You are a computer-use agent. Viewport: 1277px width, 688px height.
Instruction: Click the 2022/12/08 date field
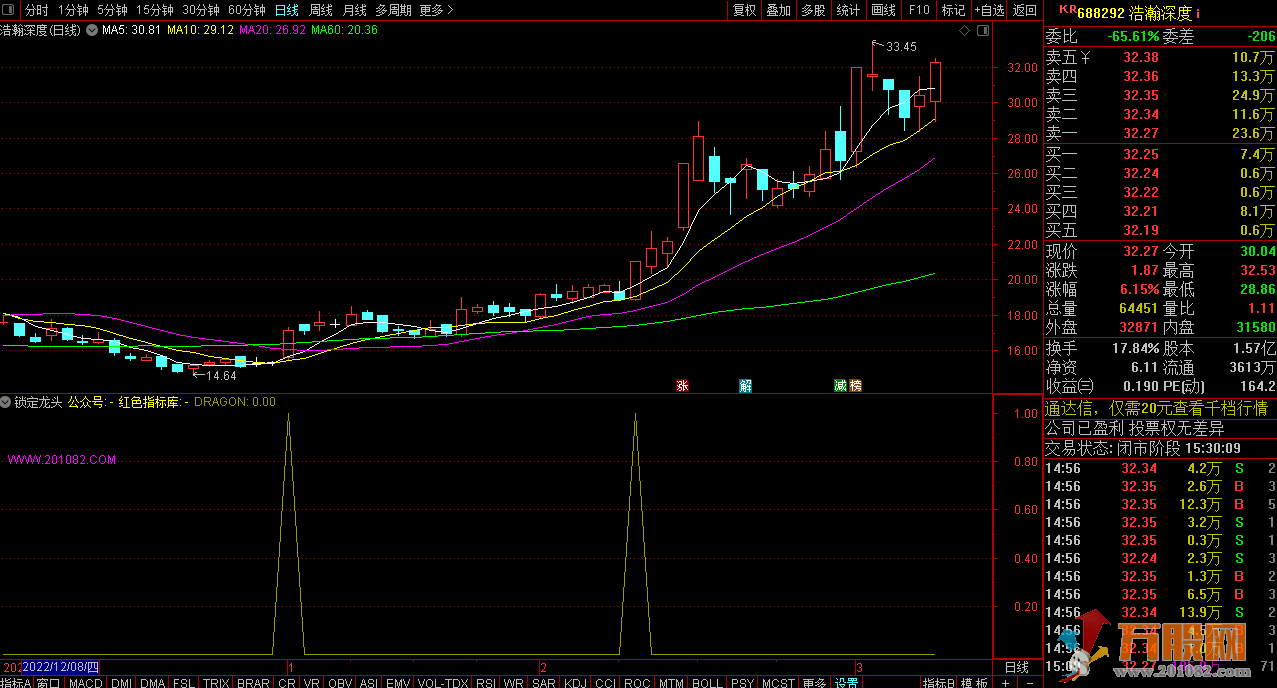(60, 667)
